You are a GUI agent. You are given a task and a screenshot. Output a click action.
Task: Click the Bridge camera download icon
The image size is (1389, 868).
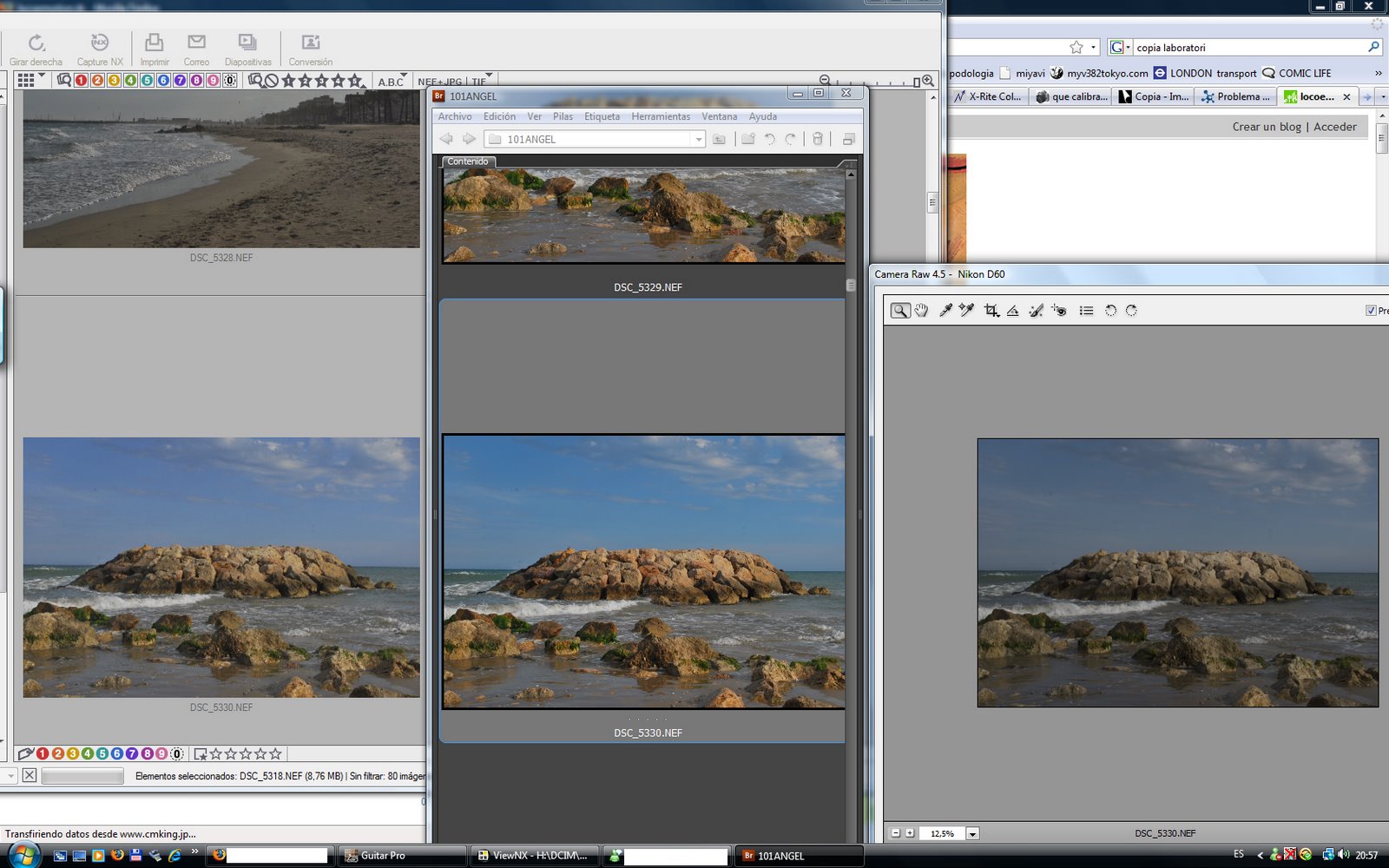pos(719,139)
